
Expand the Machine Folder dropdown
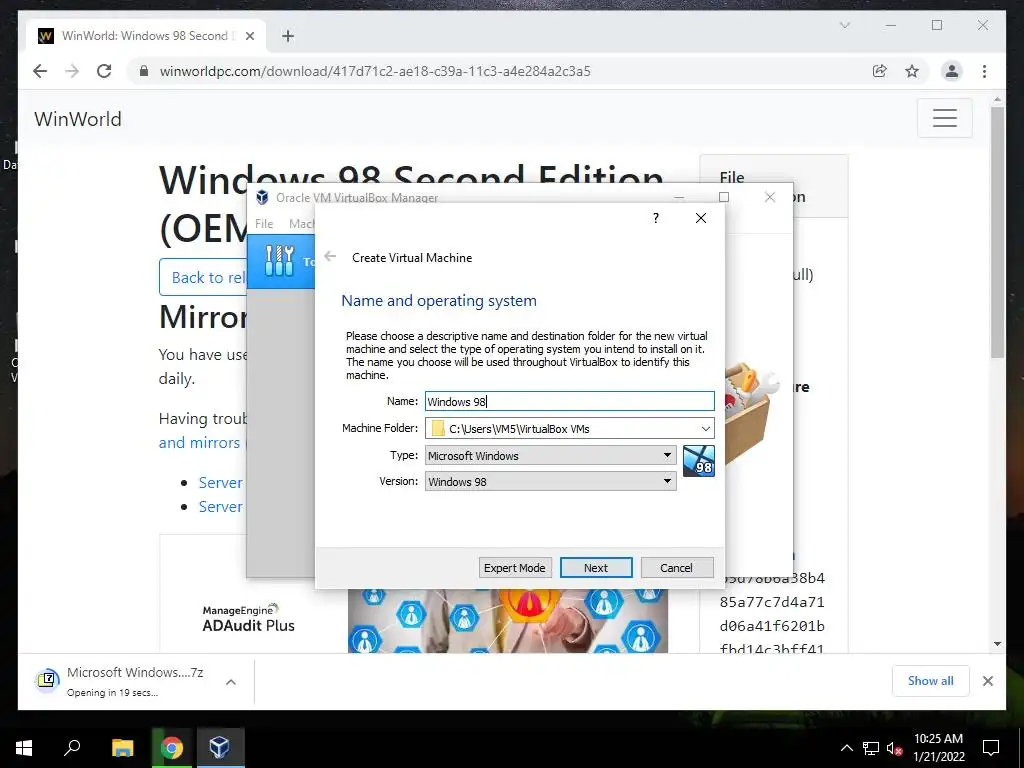[705, 428]
